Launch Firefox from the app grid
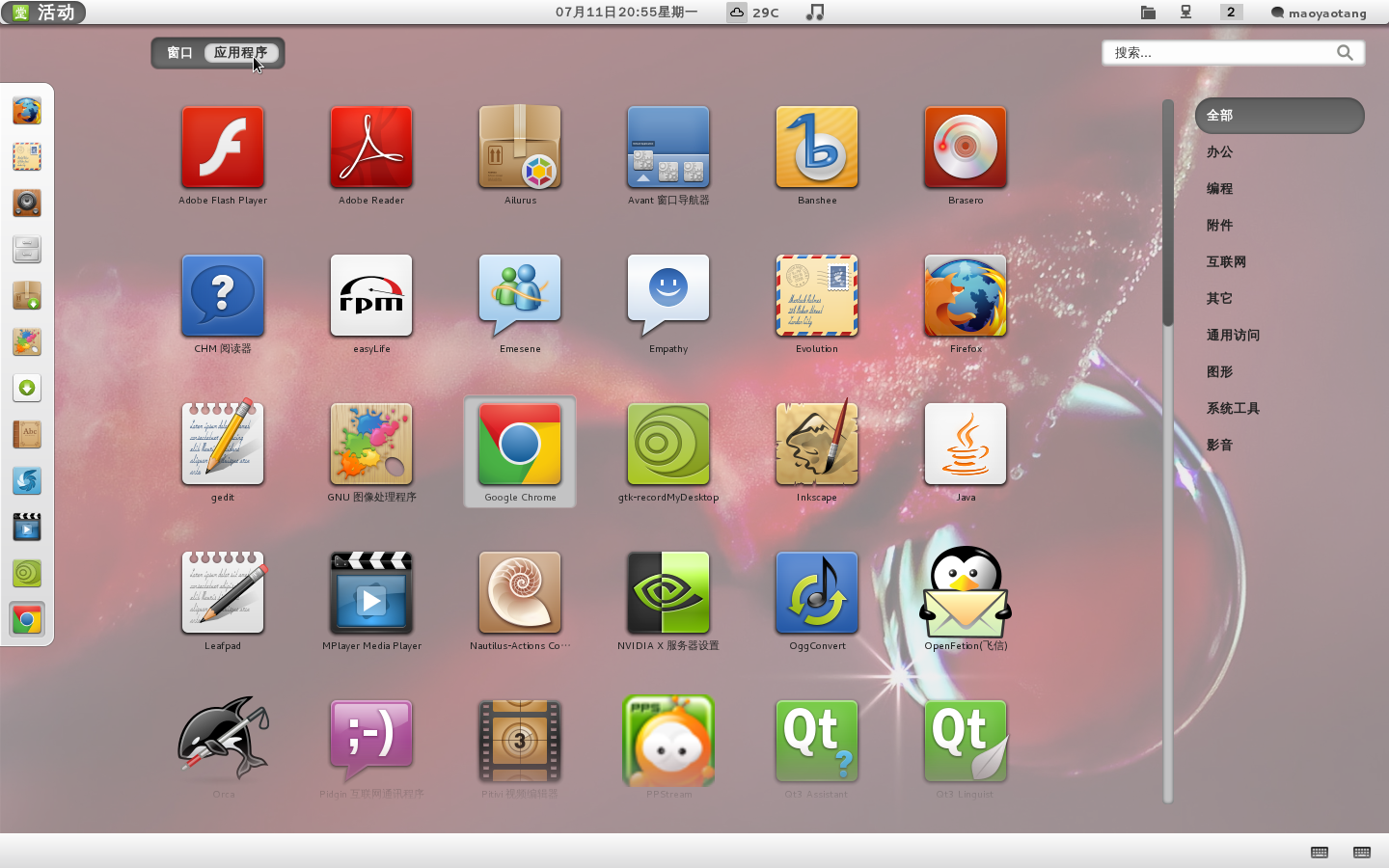 point(966,296)
